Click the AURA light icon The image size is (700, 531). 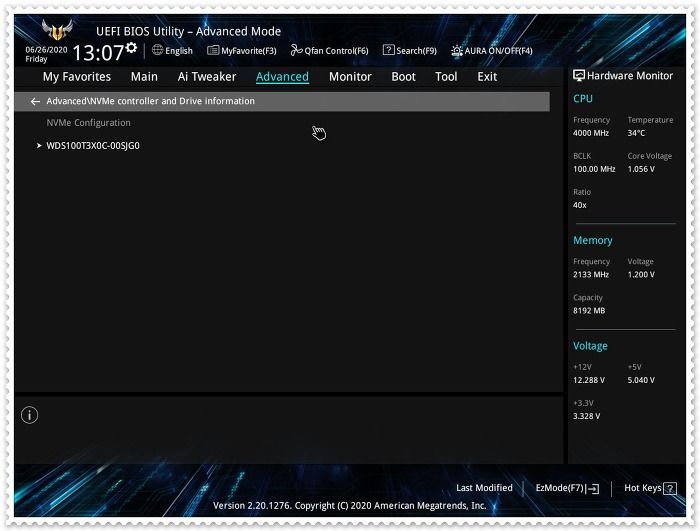click(x=456, y=50)
